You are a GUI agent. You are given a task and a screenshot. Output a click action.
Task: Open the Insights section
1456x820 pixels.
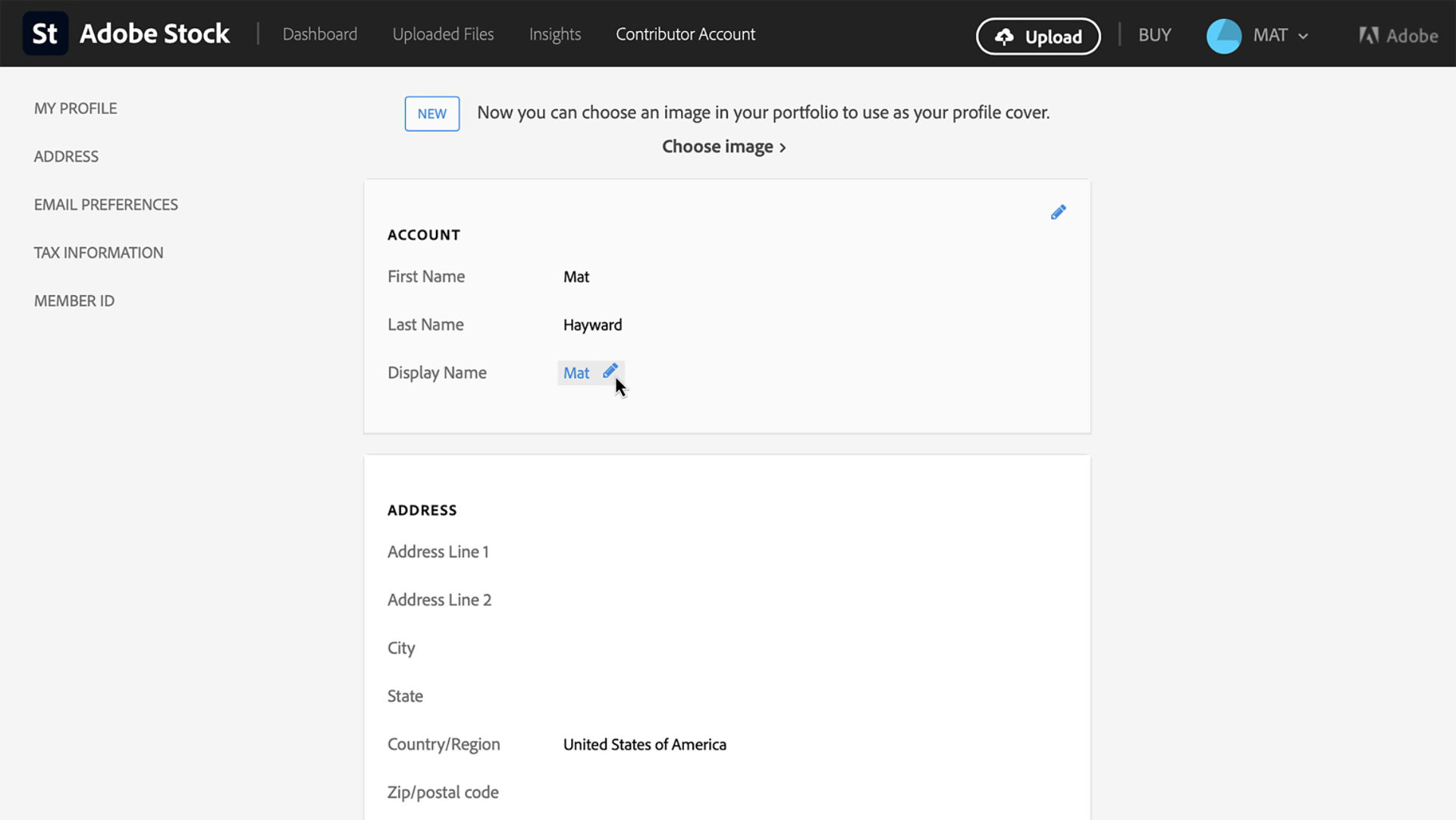coord(554,34)
